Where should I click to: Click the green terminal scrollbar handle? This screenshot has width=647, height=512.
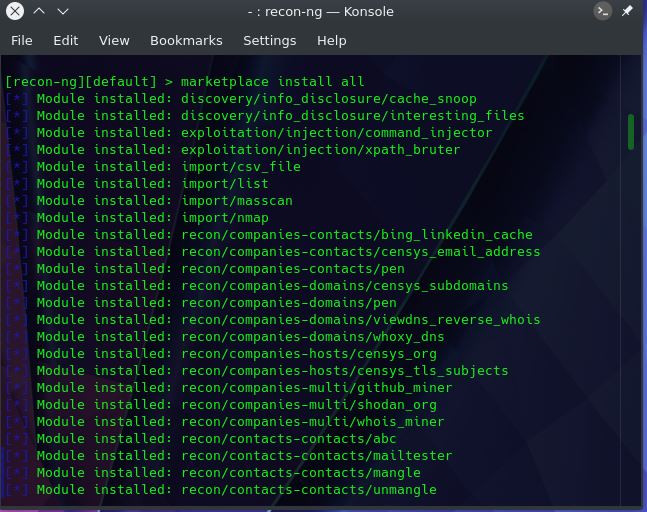click(631, 132)
